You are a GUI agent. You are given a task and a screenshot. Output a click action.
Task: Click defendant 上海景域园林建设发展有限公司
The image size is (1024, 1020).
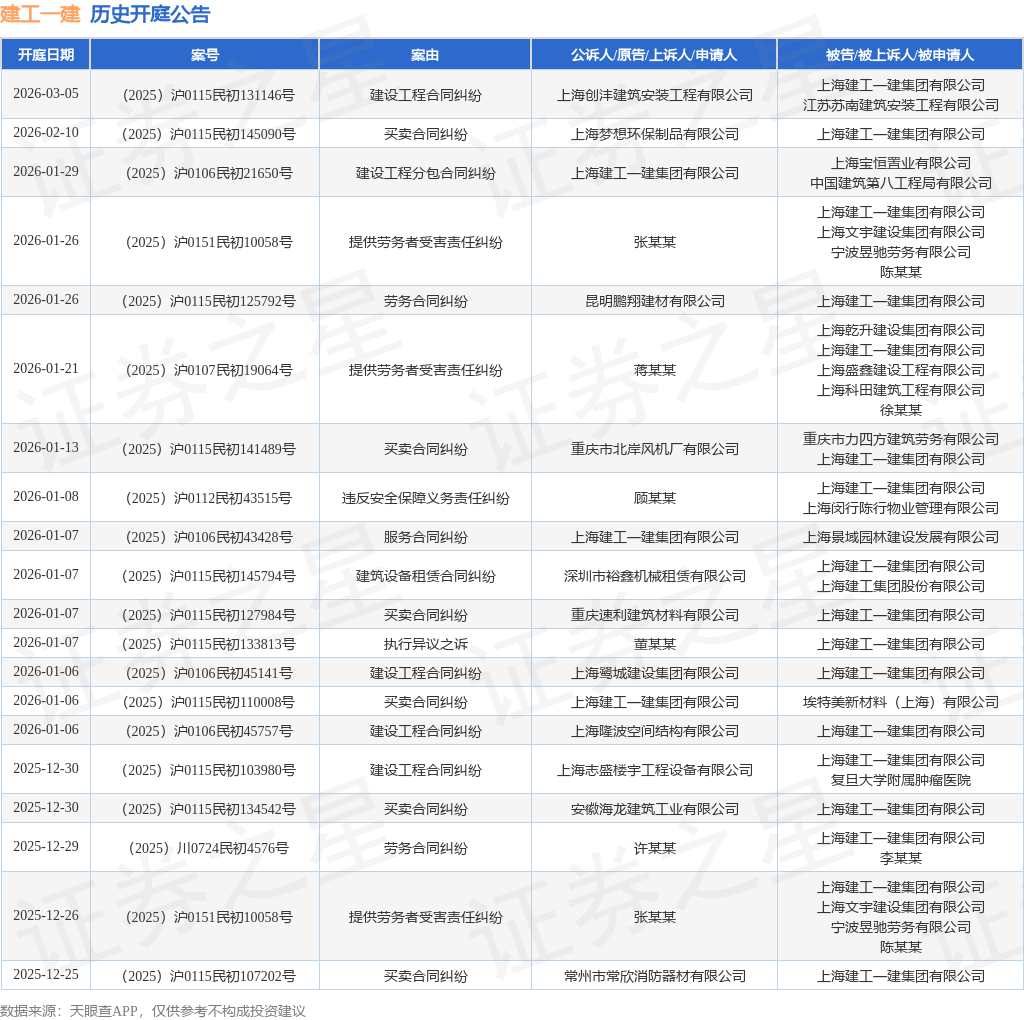901,537
